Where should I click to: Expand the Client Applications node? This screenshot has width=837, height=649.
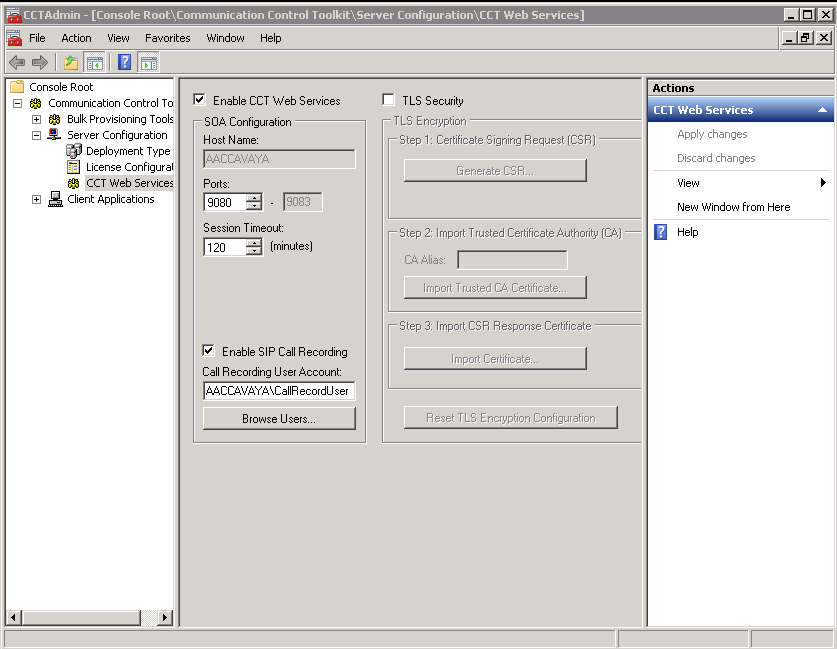(36, 199)
